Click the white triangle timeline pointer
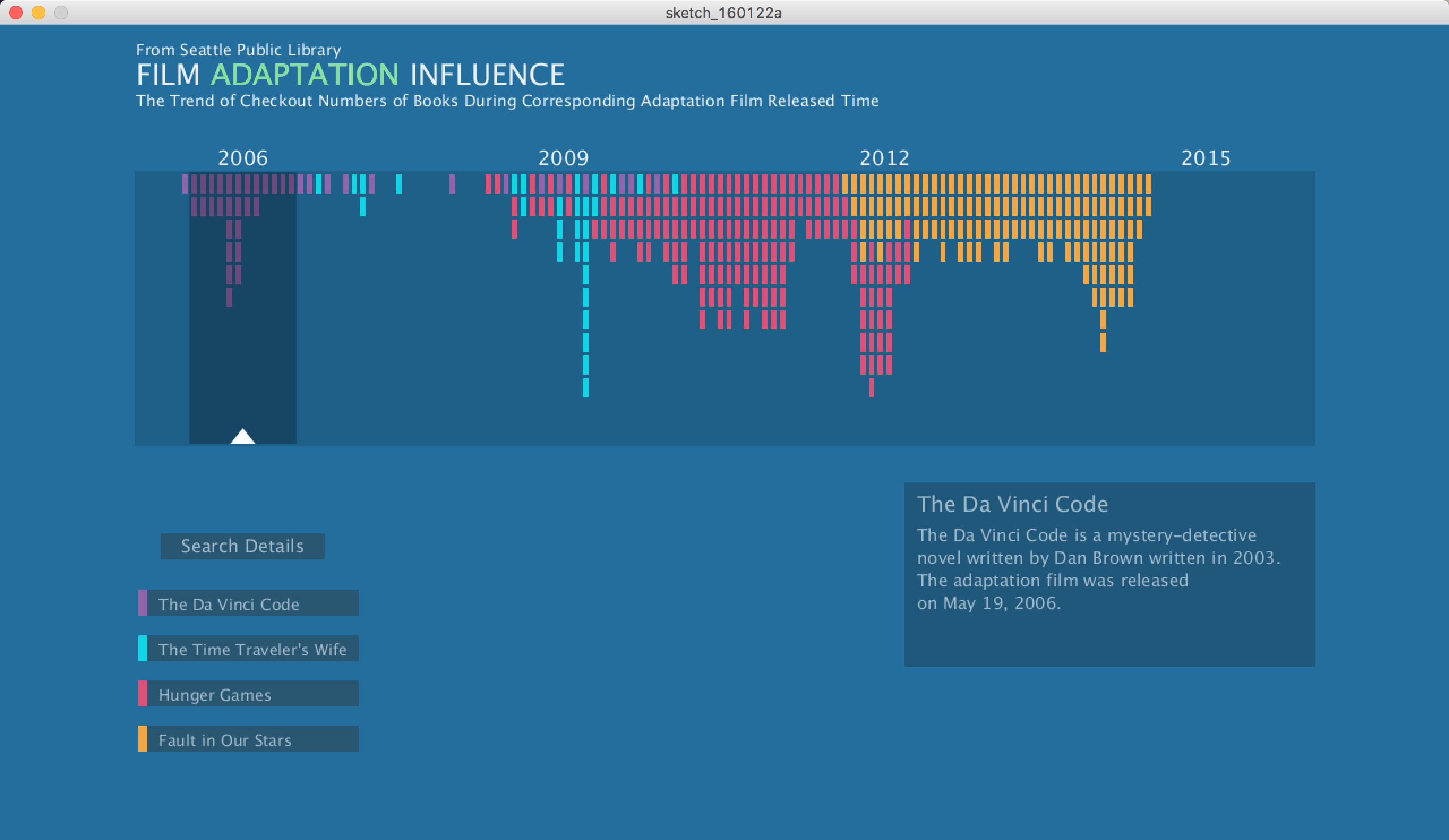Viewport: 1449px width, 840px height. tap(243, 437)
